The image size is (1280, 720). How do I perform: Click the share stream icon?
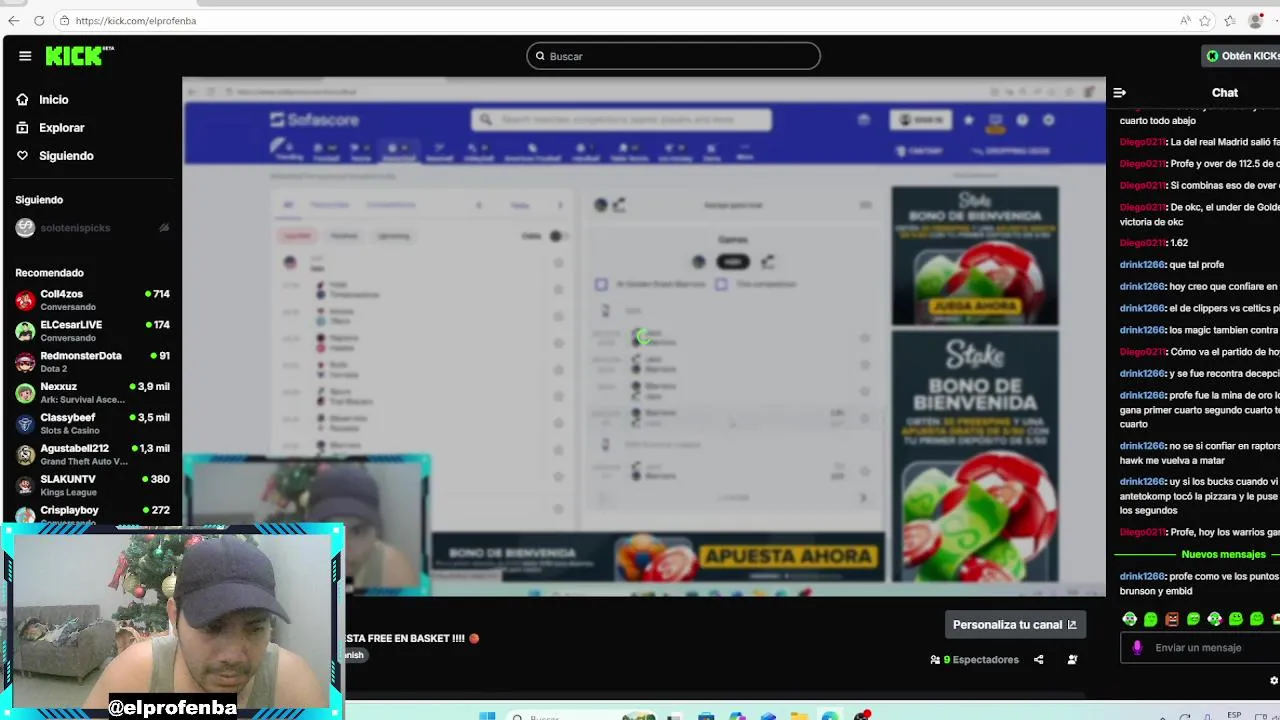(1039, 660)
